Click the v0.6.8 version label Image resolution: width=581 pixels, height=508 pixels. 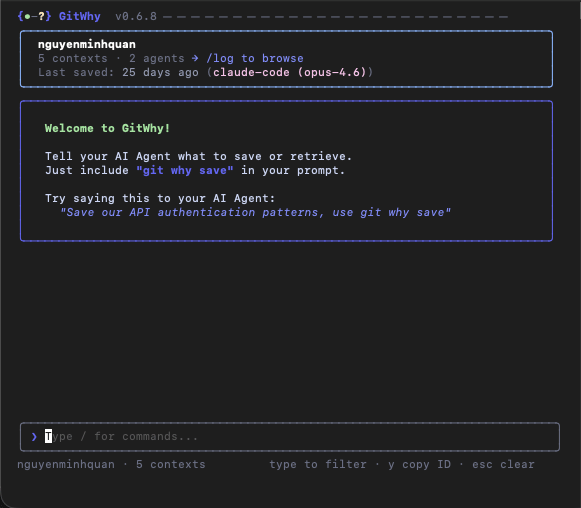coord(136,16)
